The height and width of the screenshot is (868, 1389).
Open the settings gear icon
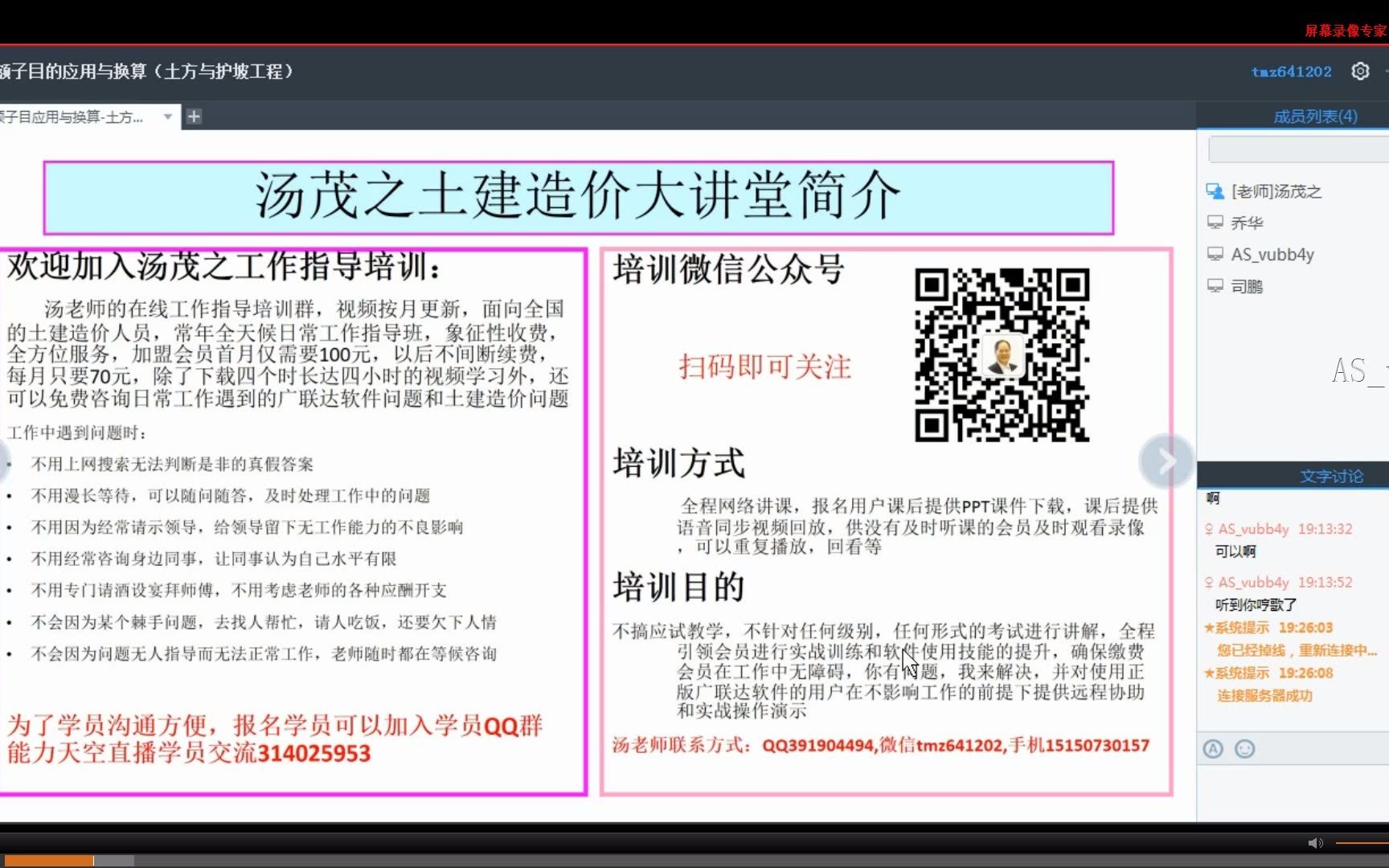tap(1359, 72)
